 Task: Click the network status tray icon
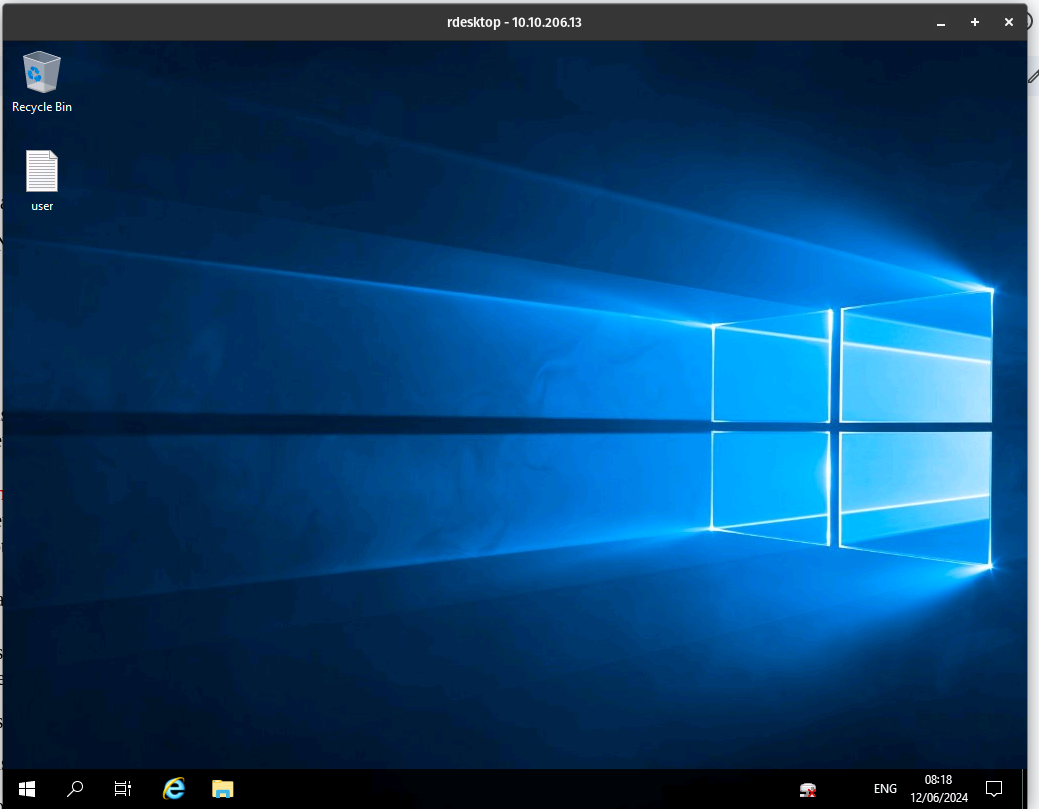(807, 789)
